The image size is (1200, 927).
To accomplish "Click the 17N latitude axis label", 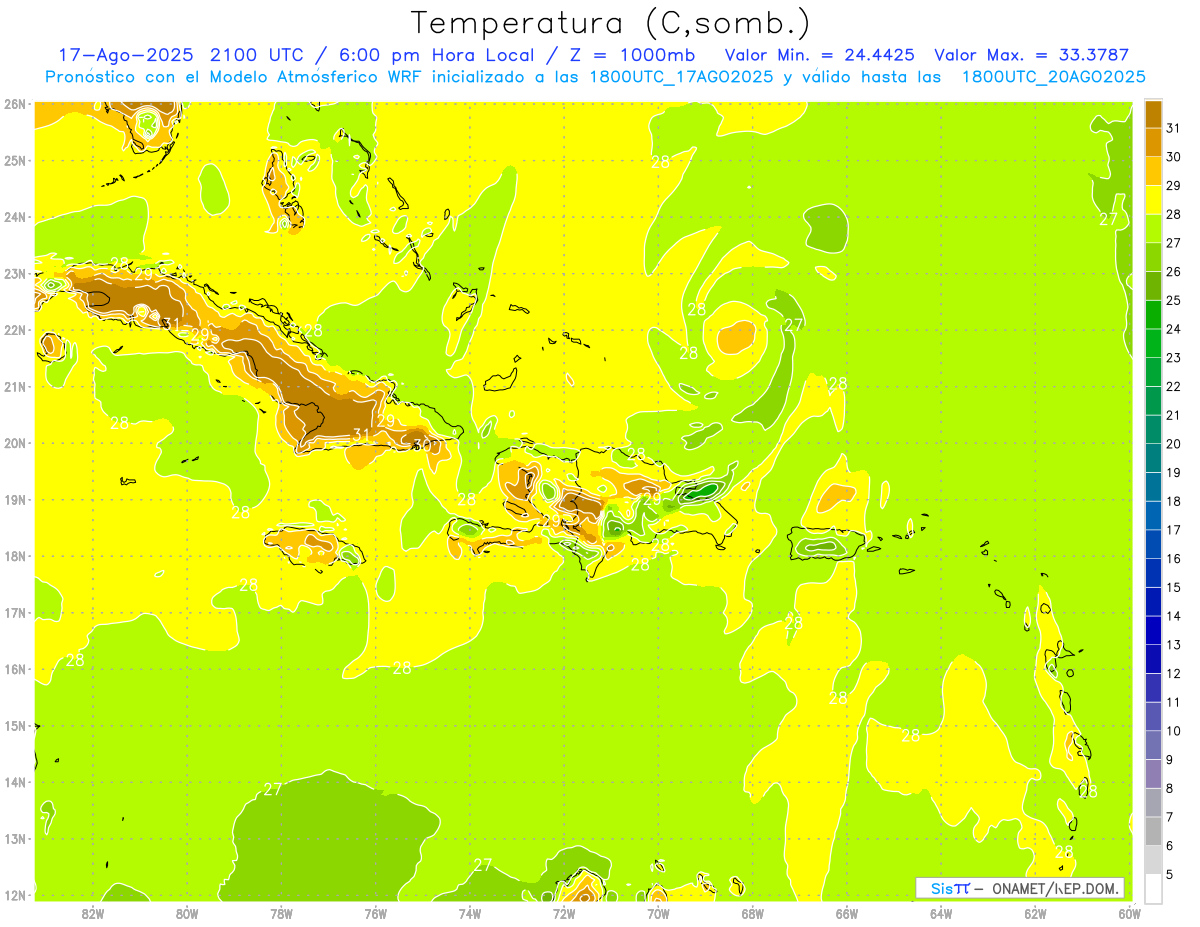I will pos(14,612).
